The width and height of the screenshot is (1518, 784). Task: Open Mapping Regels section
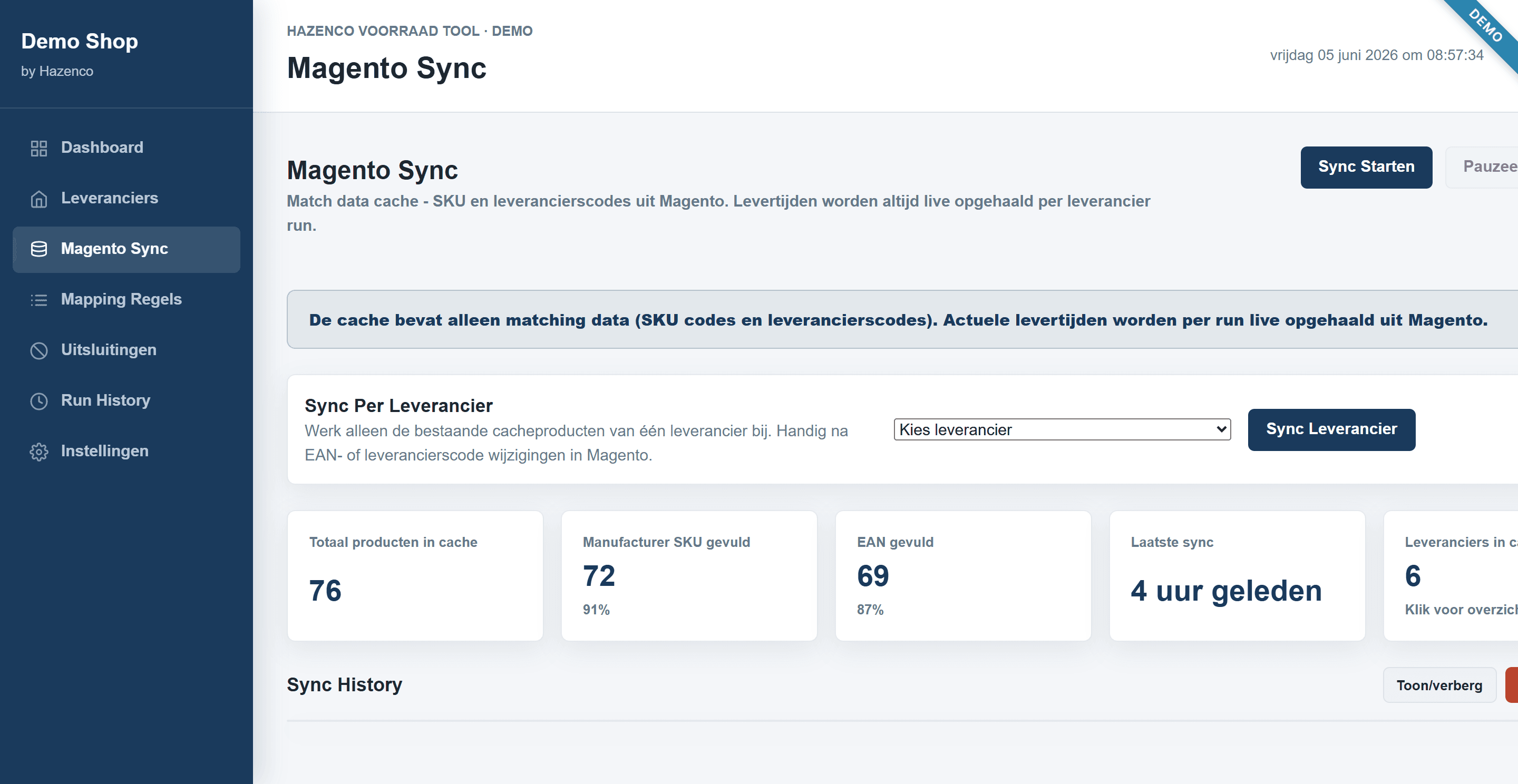(126, 300)
